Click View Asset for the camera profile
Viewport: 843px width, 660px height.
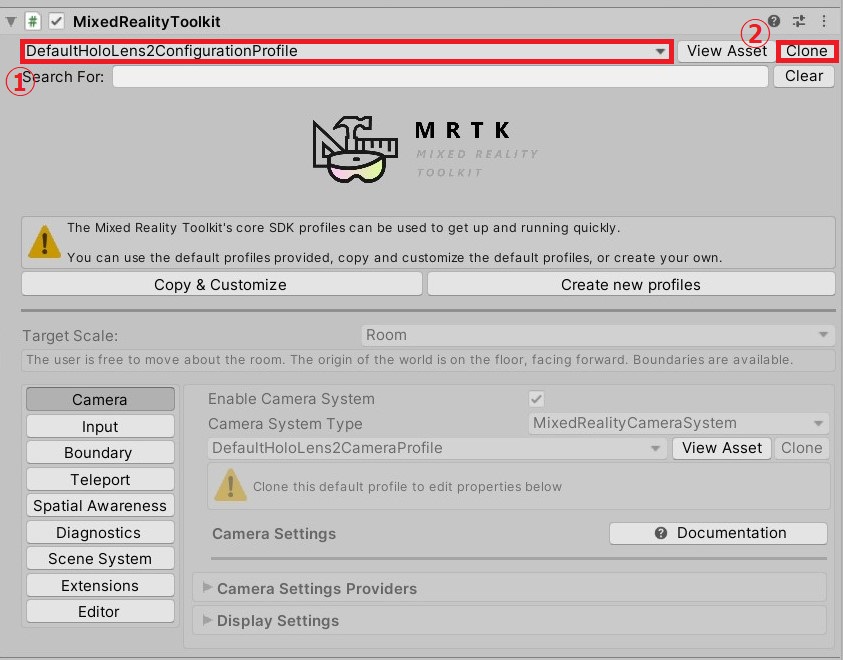tap(722, 448)
